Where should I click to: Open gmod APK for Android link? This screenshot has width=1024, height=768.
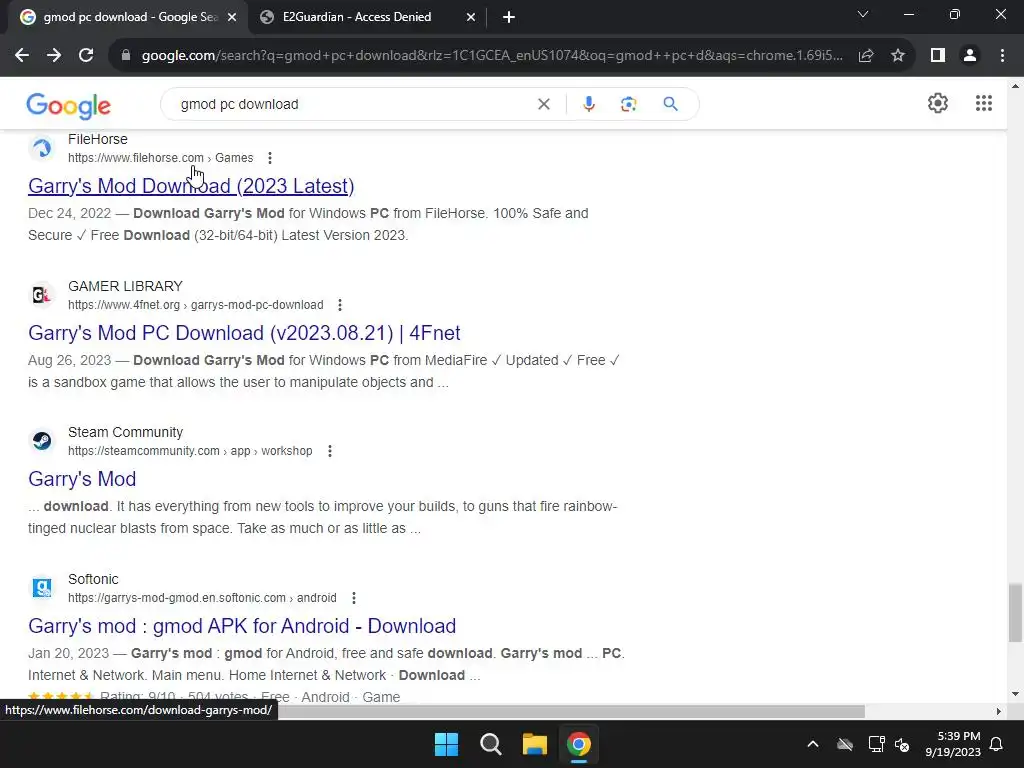[x=242, y=626]
